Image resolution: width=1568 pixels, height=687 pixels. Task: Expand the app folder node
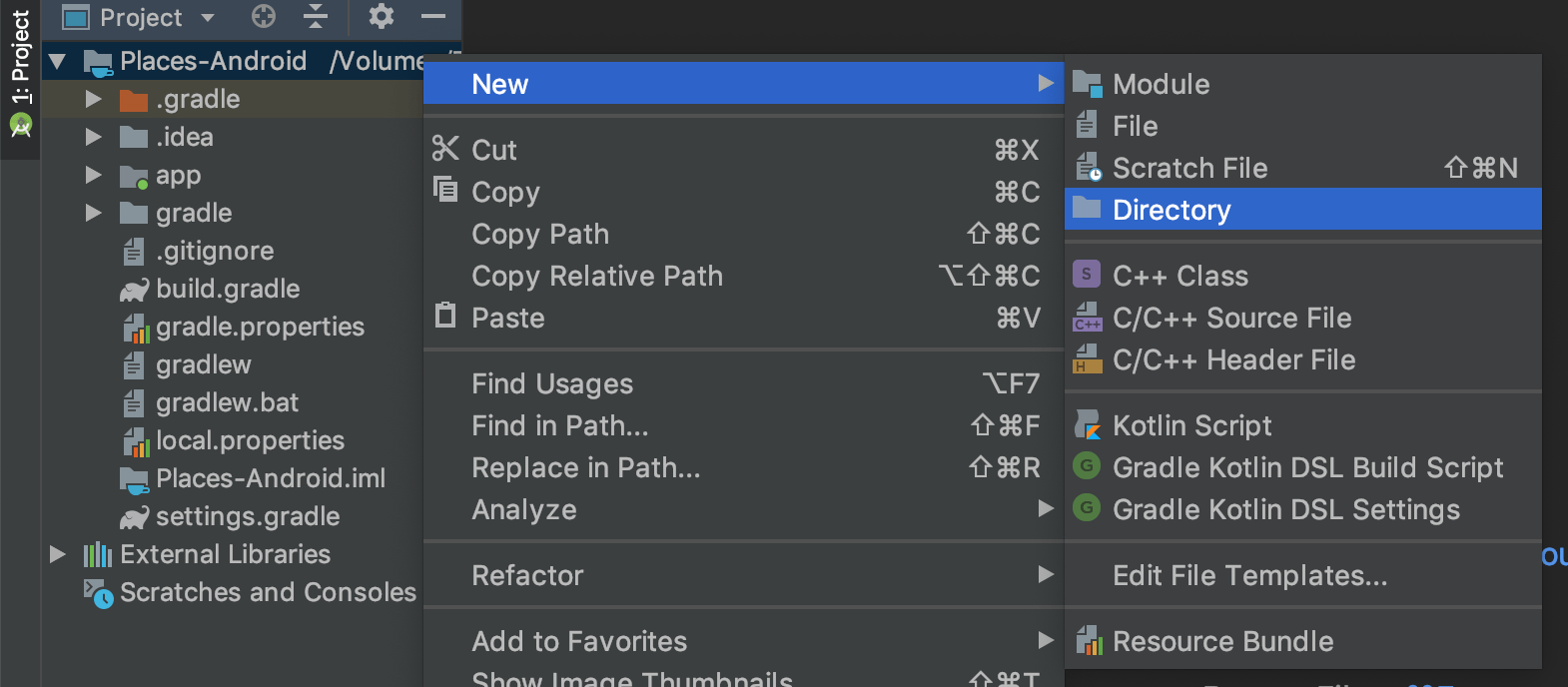[92, 175]
